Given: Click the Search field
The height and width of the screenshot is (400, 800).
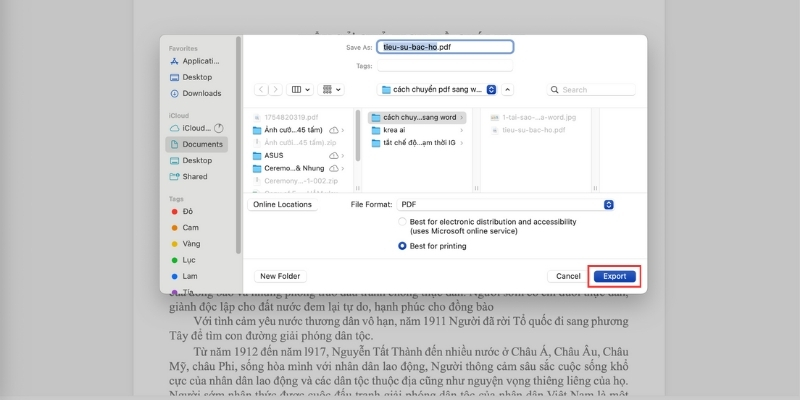Looking at the screenshot, I should click(x=590, y=89).
